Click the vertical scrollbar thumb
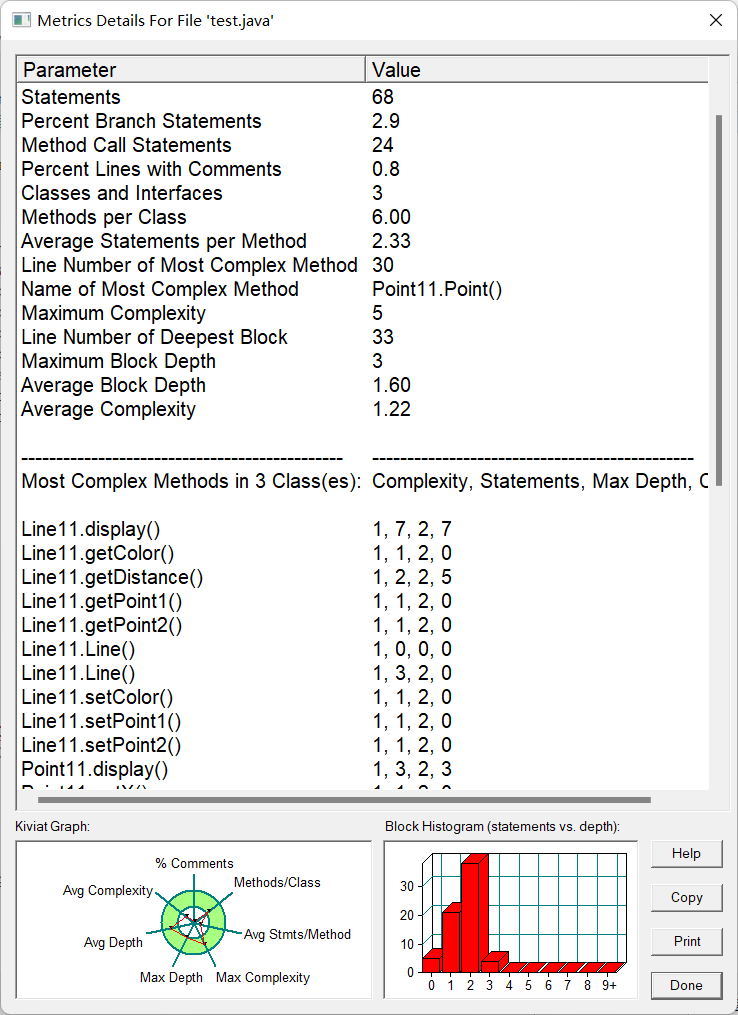This screenshot has height=1015, width=738. coord(718,301)
